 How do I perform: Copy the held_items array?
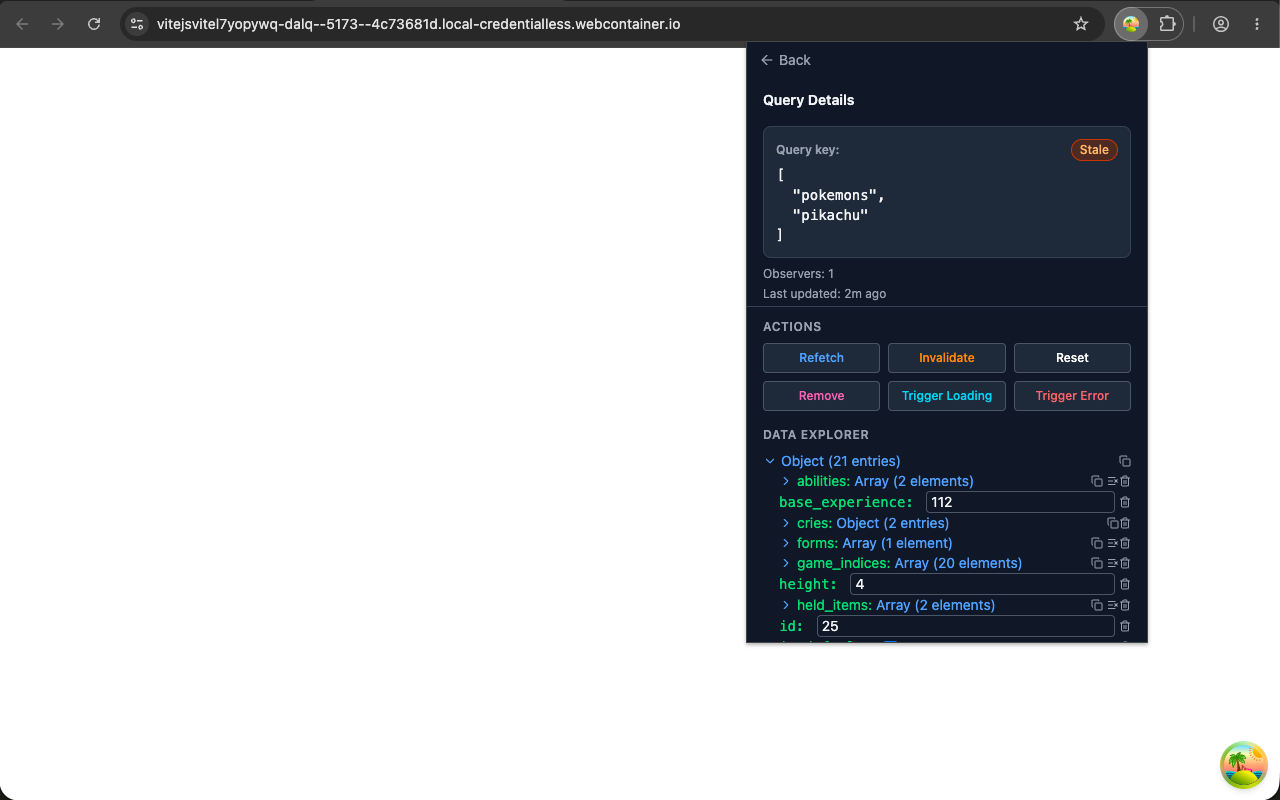[1097, 605]
